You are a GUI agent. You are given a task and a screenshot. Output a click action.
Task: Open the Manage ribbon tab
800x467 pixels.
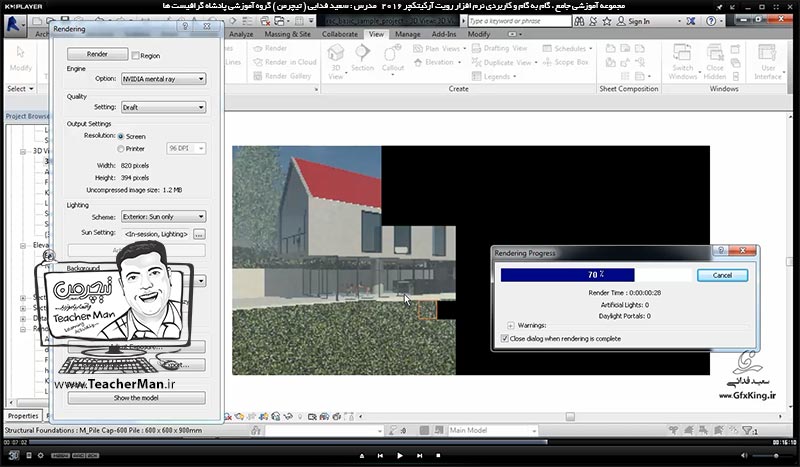pos(408,34)
